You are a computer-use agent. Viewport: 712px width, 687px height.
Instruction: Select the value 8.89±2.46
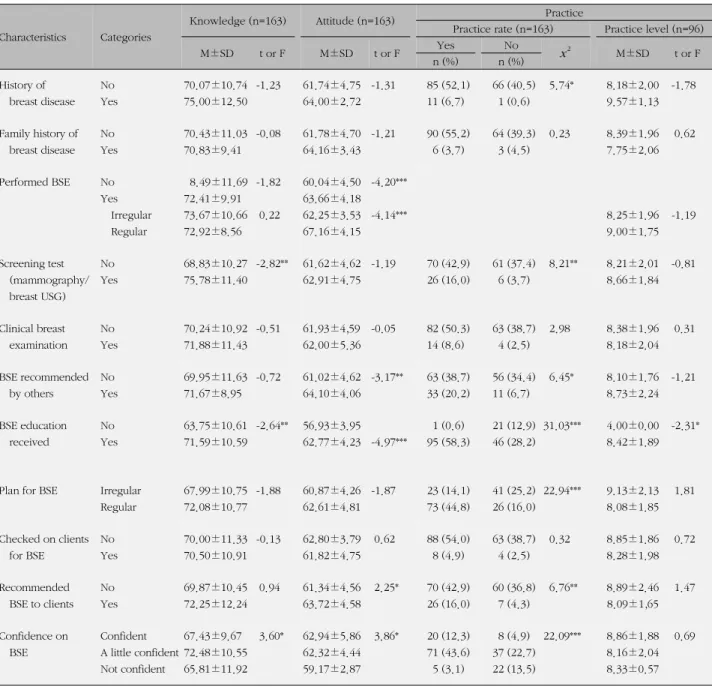pyautogui.click(x=633, y=588)
